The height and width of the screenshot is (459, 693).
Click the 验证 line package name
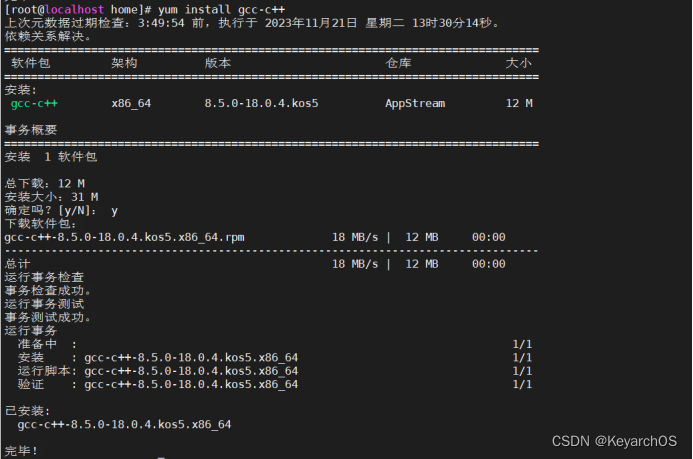click(191, 384)
